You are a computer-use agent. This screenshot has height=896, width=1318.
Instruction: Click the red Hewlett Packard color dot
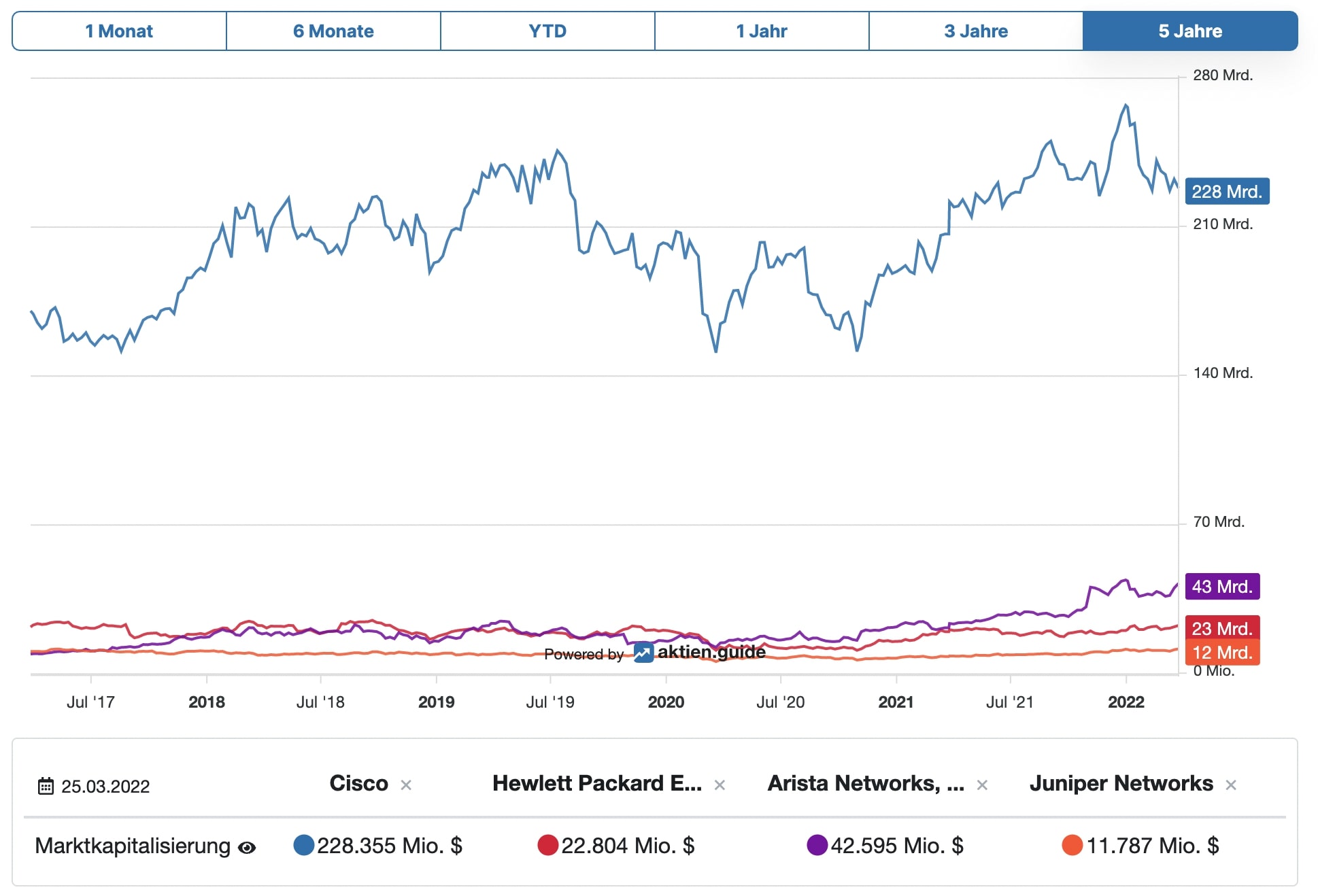coord(548,845)
